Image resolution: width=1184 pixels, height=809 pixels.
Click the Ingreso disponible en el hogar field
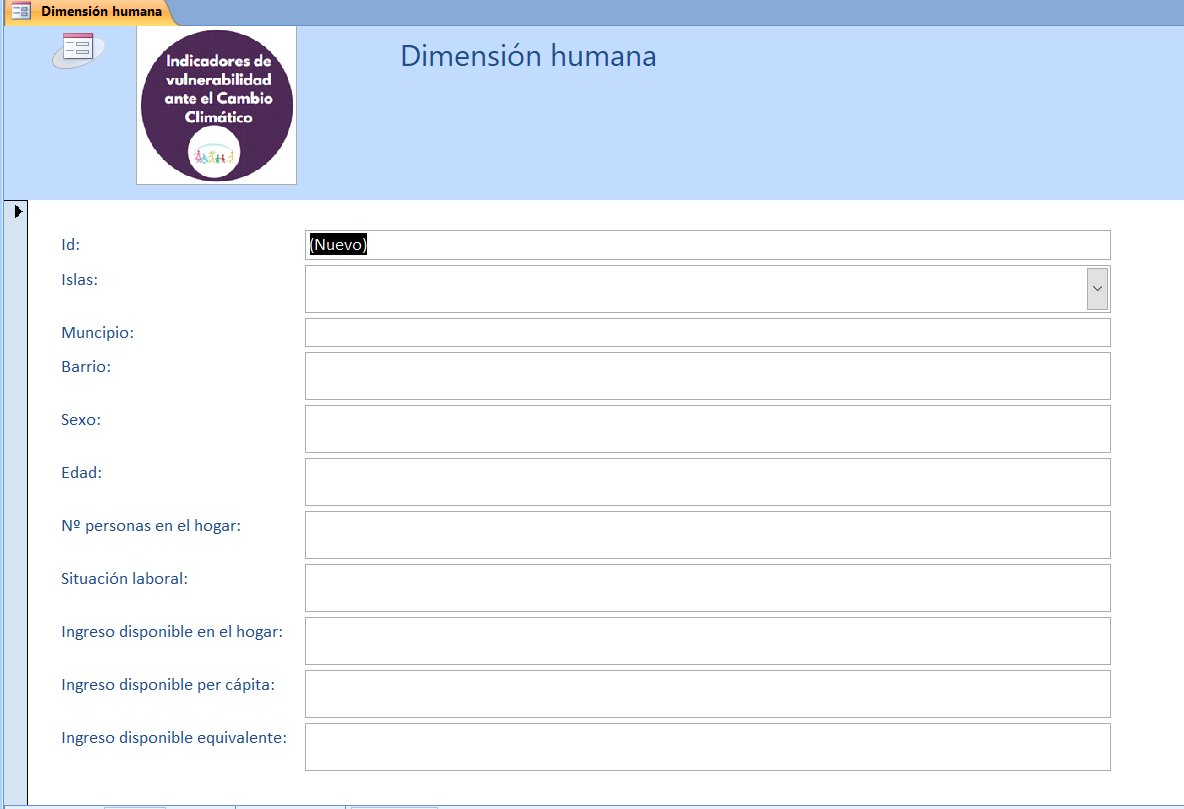tap(707, 641)
